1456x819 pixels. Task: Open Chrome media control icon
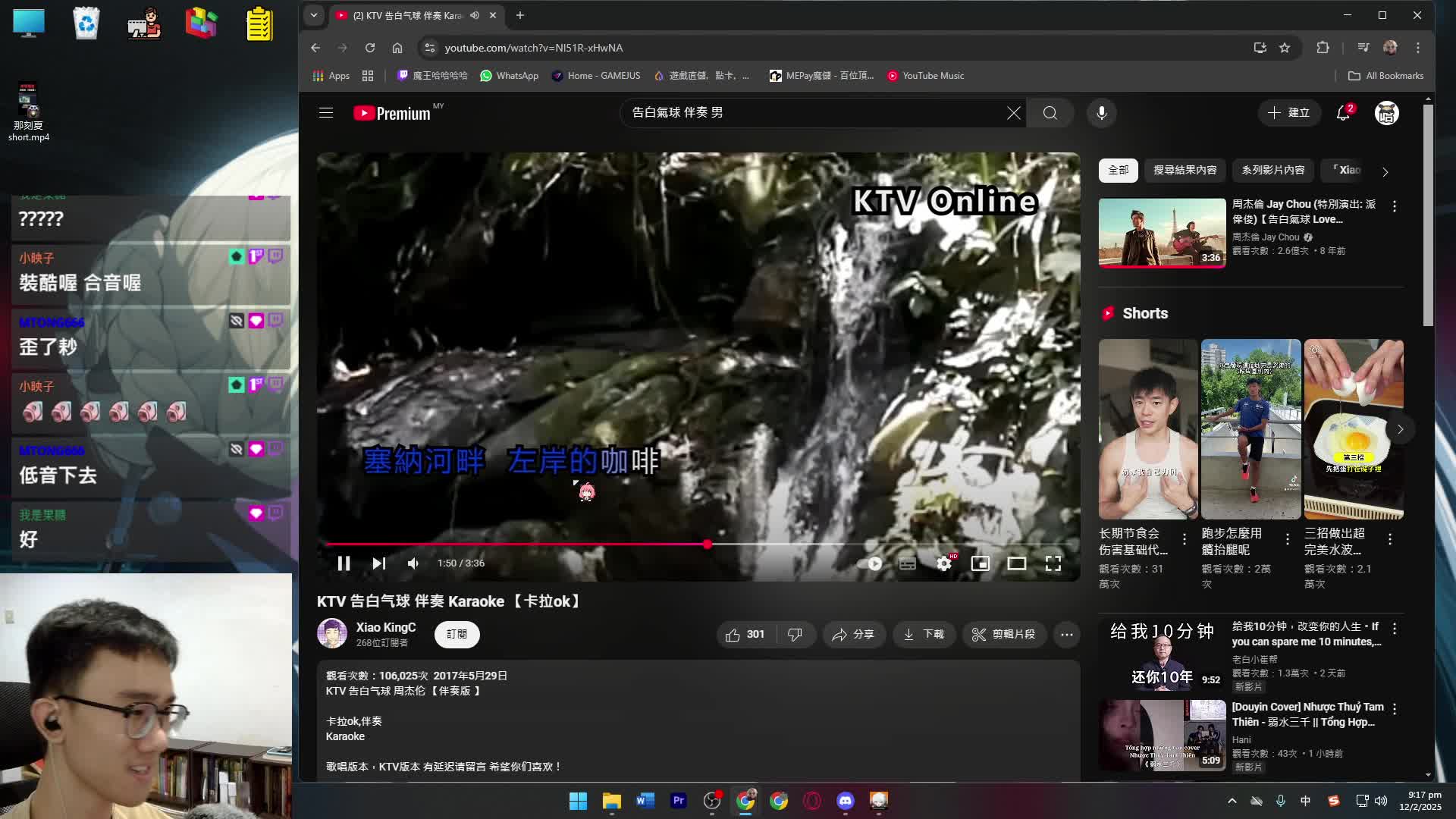tap(1363, 48)
